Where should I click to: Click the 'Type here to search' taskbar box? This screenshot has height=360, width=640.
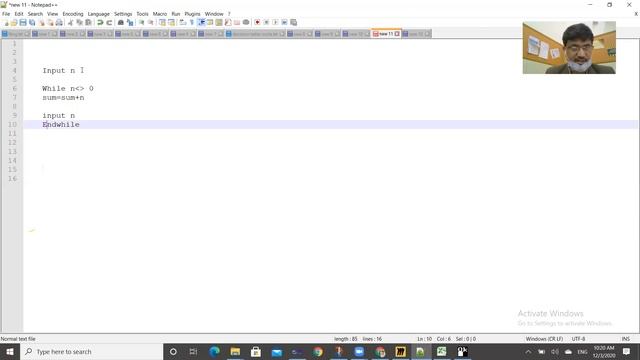click(91, 351)
